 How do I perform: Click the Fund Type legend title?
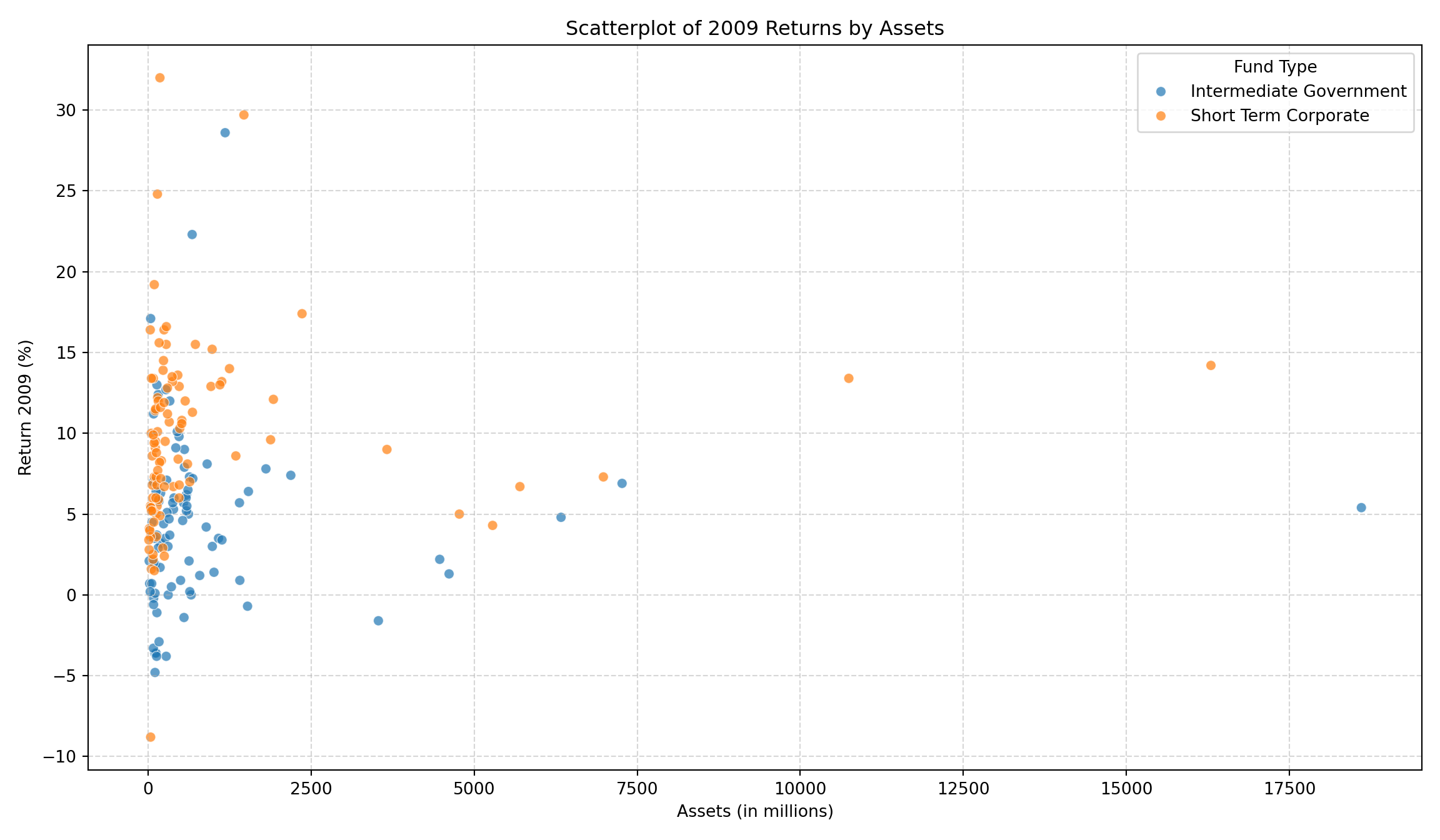[x=1275, y=67]
